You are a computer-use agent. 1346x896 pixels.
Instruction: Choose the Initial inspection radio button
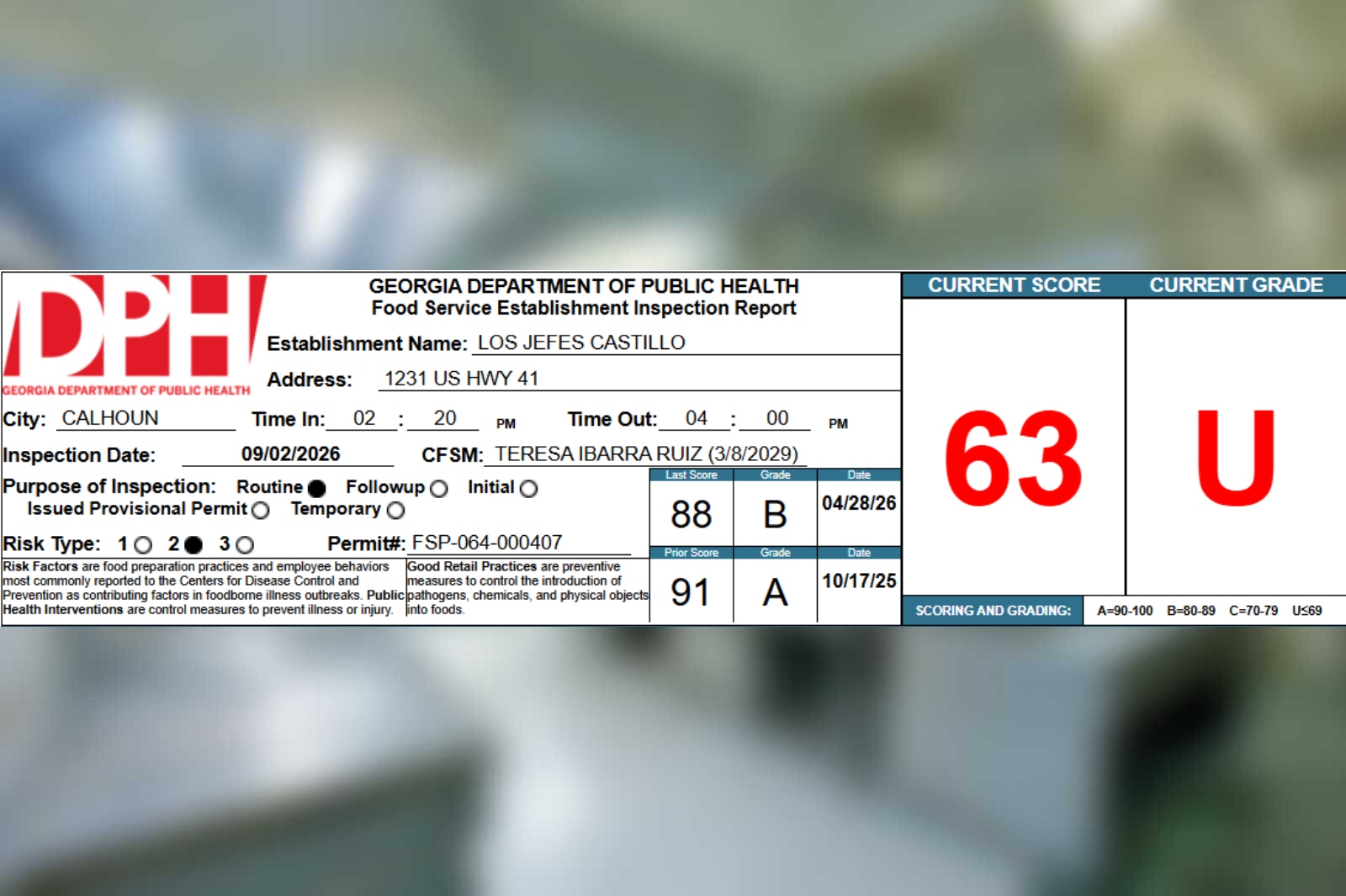point(528,488)
